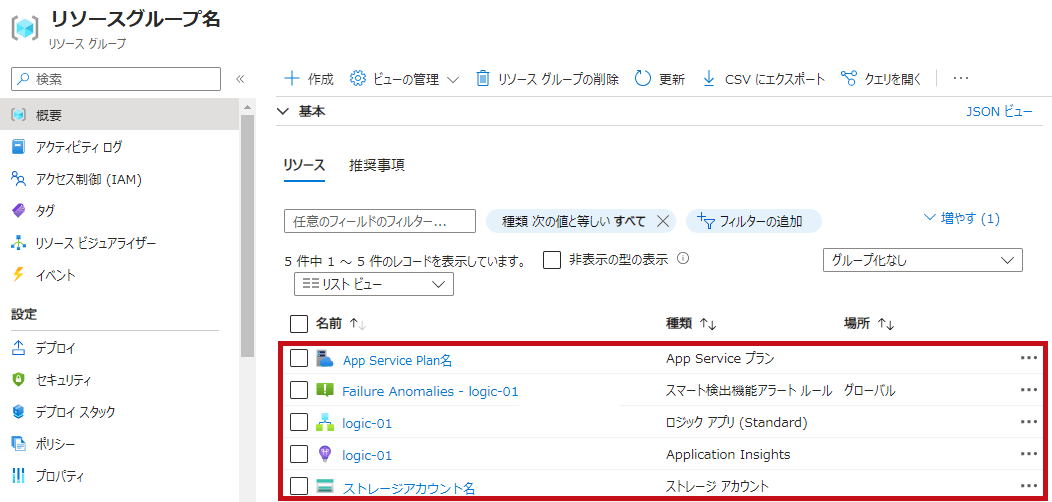This screenshot has height=502, width=1052.
Task: Click the 作成 plus icon
Action: 292,79
